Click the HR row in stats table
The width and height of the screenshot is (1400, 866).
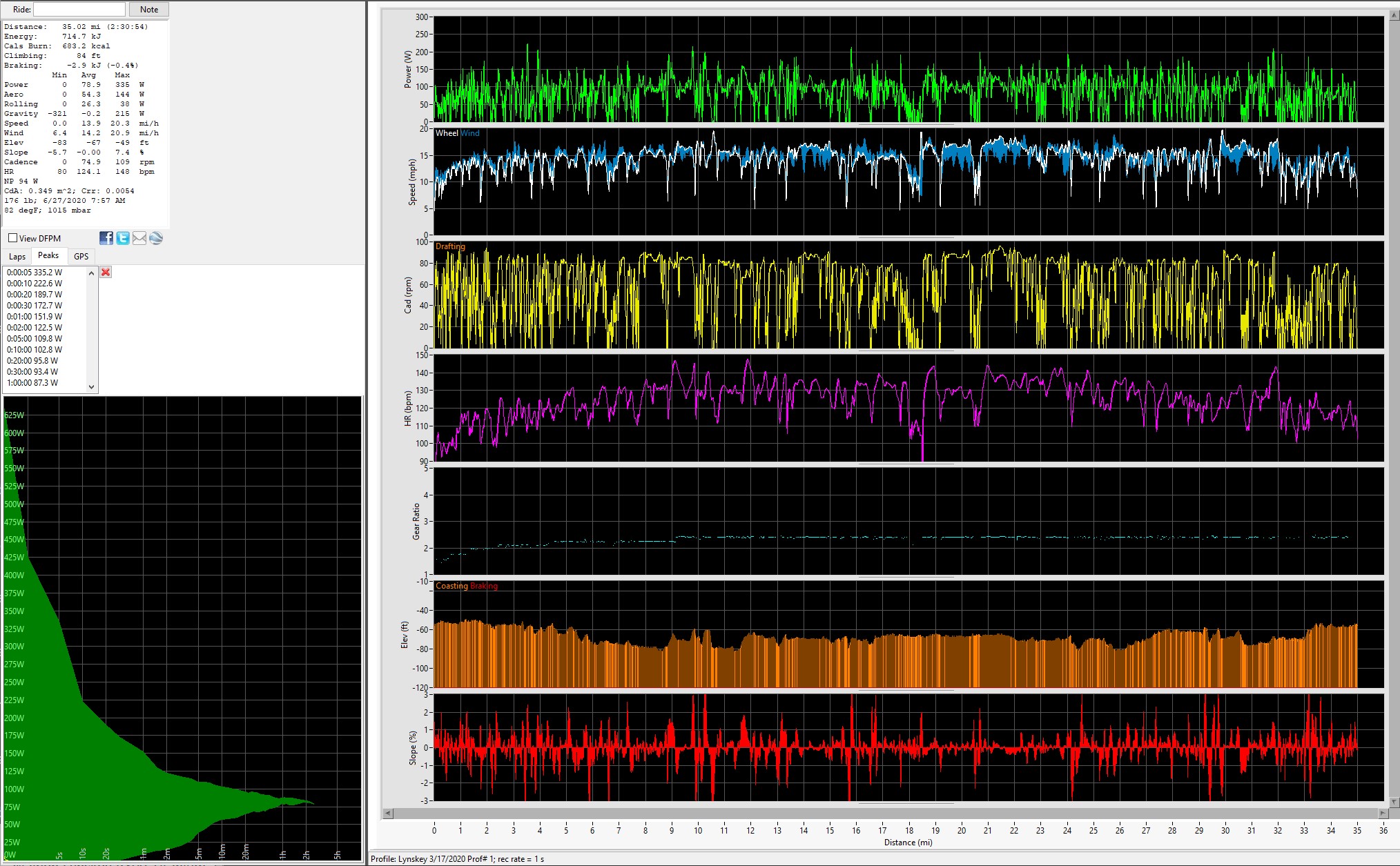[79, 172]
